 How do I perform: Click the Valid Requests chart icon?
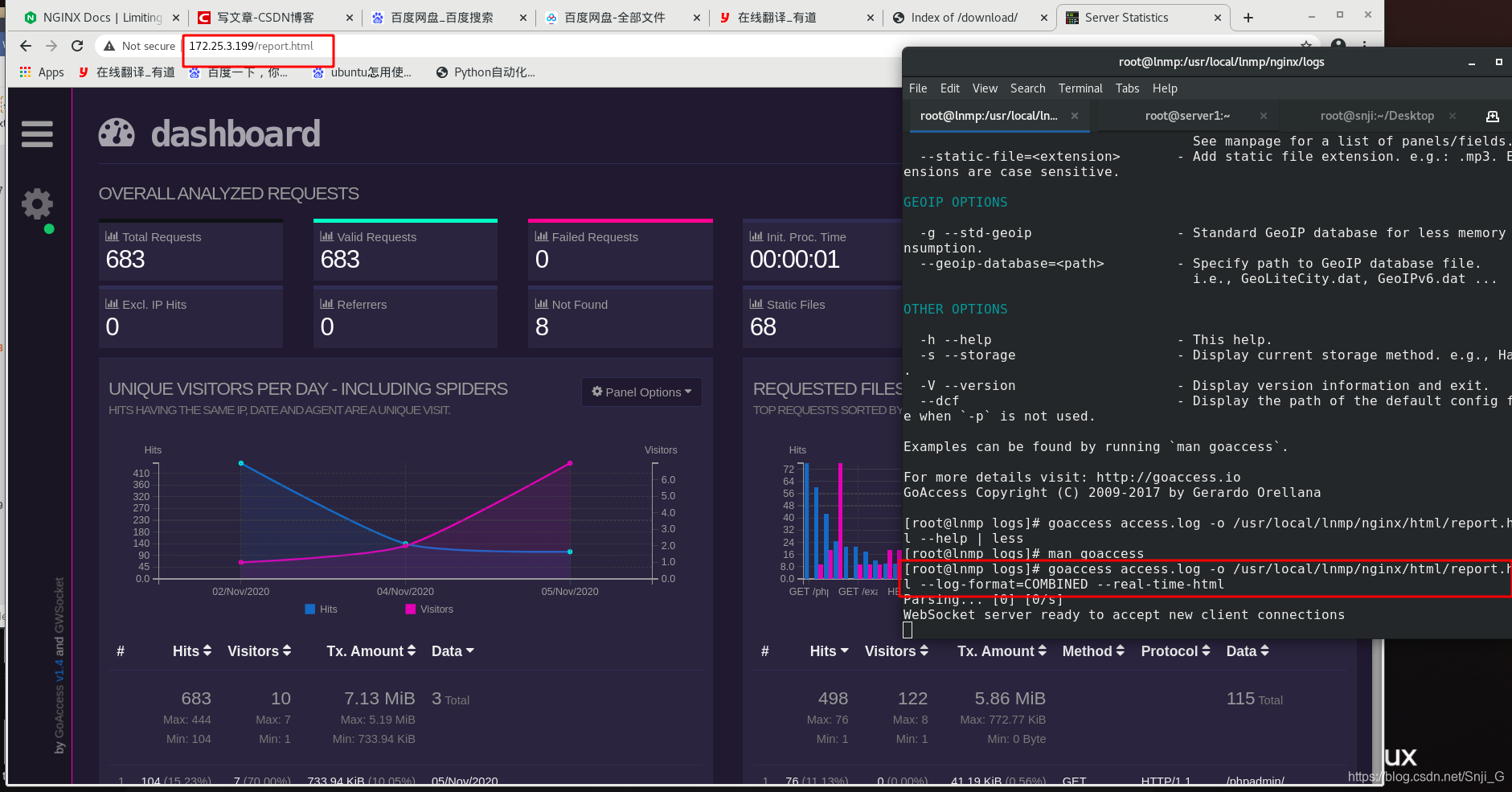click(x=326, y=236)
